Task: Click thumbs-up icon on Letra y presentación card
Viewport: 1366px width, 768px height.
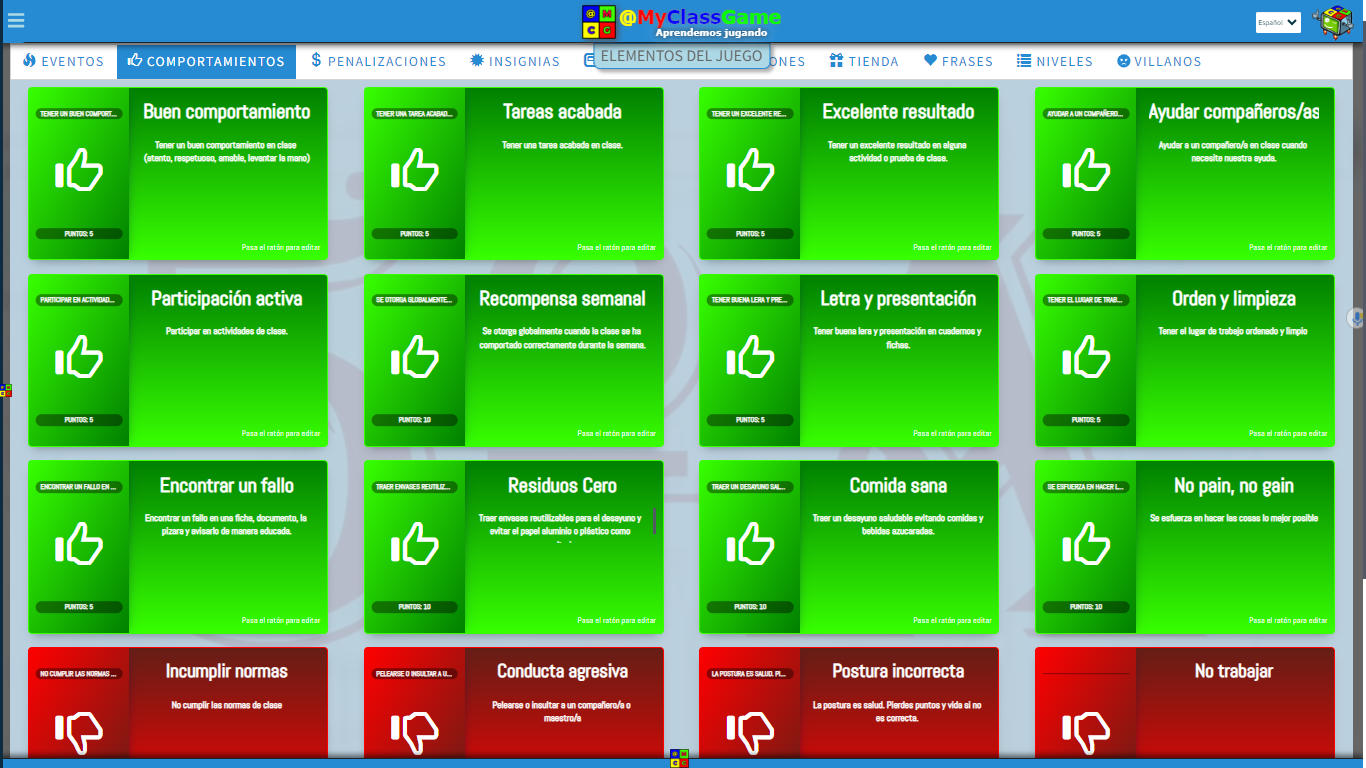Action: (x=750, y=356)
